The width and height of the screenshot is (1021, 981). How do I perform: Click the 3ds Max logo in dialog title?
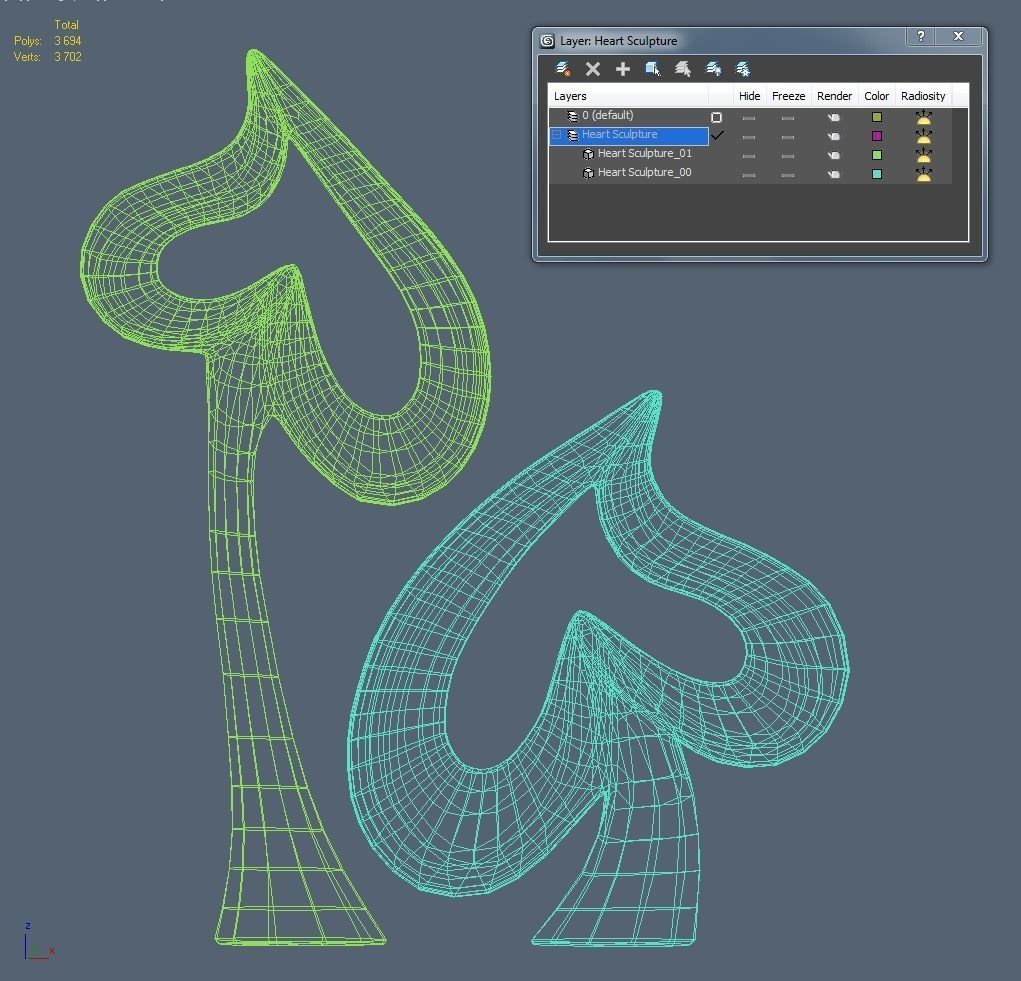[x=547, y=41]
